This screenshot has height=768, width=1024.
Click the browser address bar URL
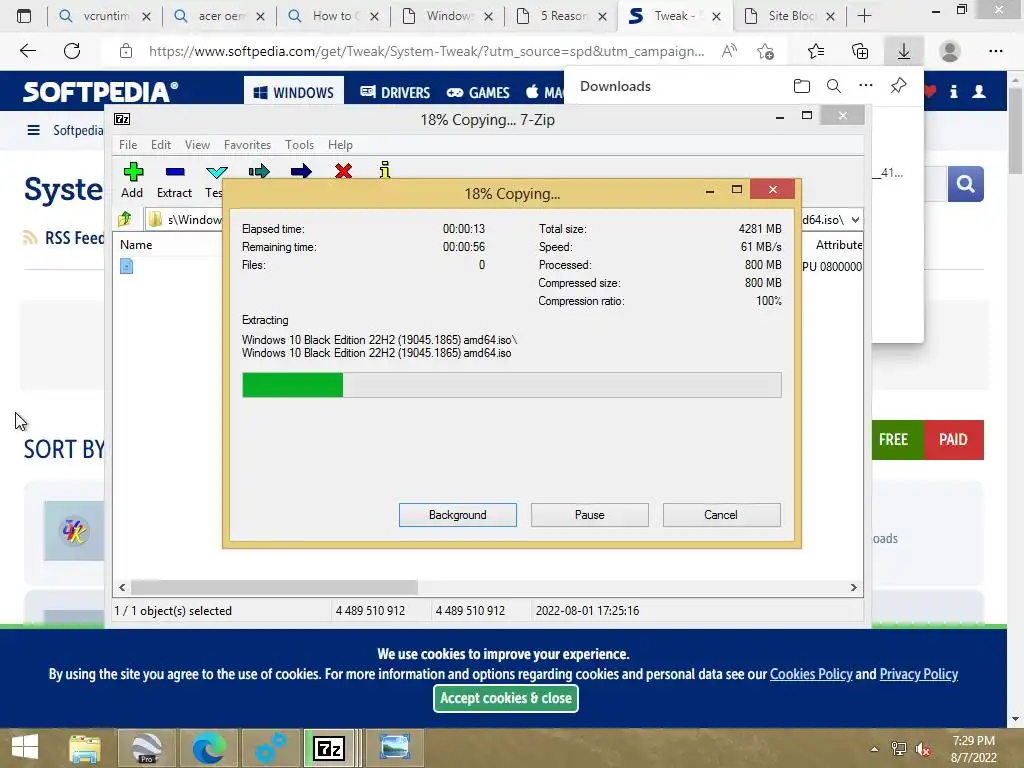pos(426,51)
